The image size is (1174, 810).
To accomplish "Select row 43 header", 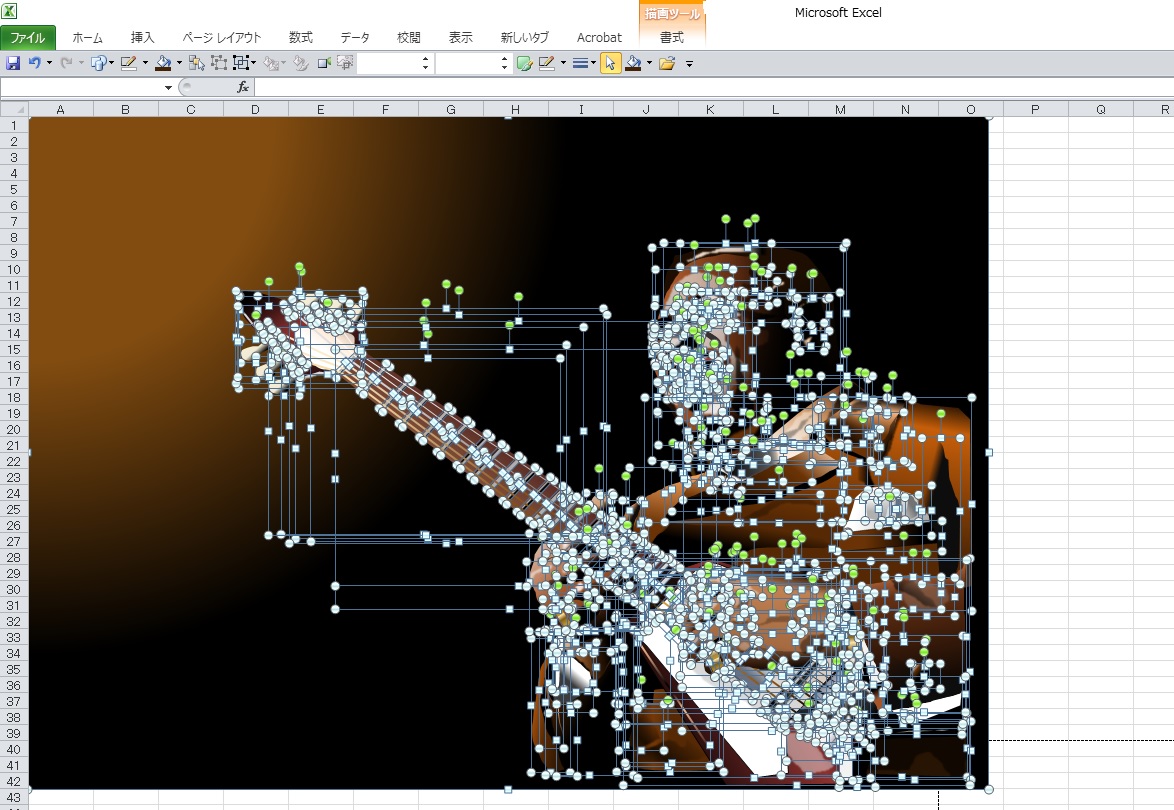I will click(x=14, y=798).
